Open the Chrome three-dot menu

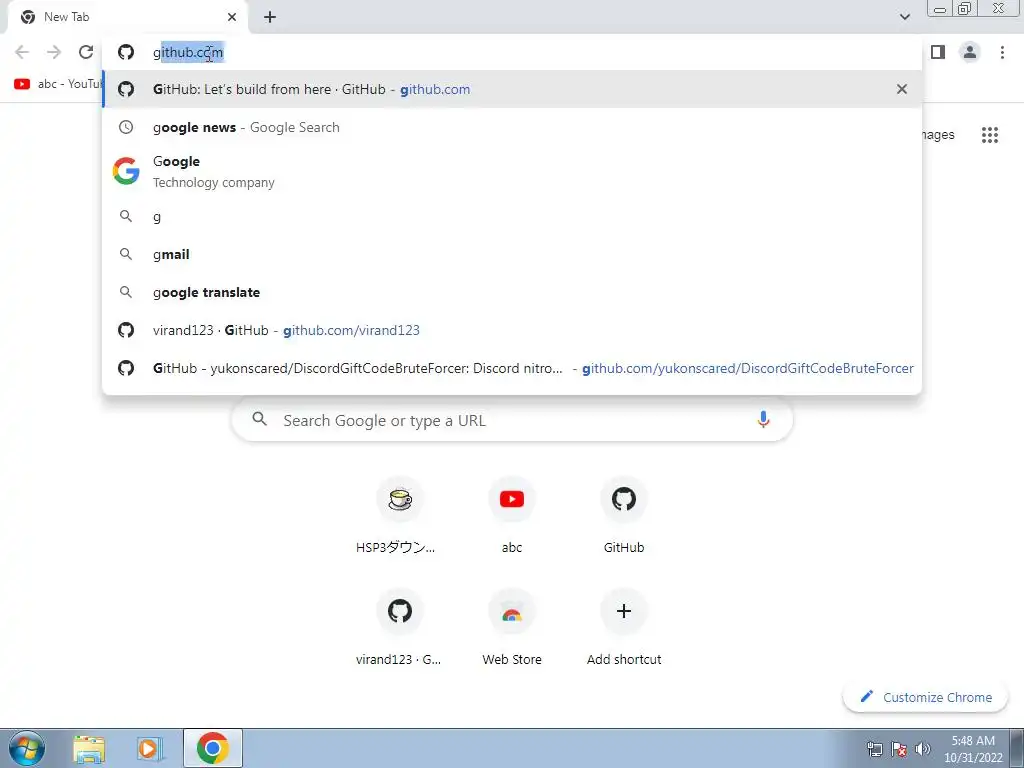tap(1002, 52)
